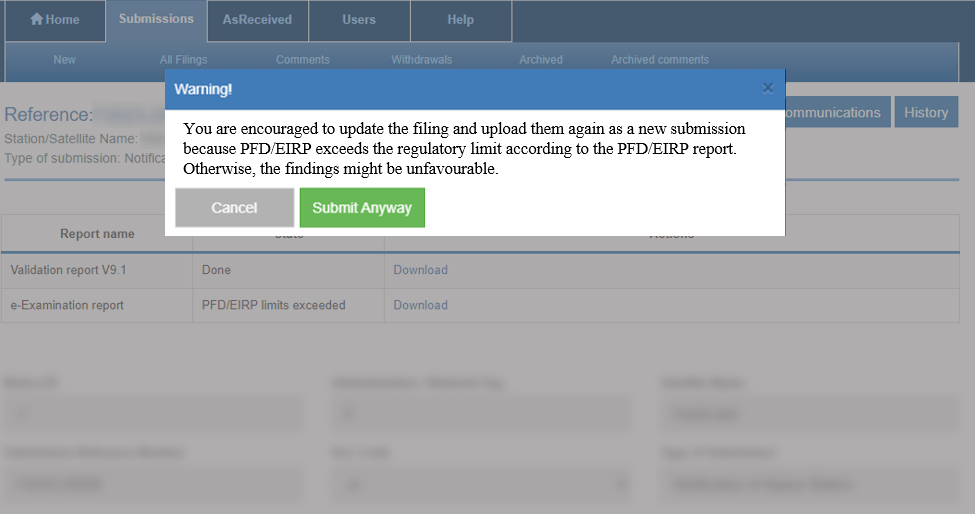Click the Home icon tab
The height and width of the screenshot is (515, 976).
(x=55, y=20)
